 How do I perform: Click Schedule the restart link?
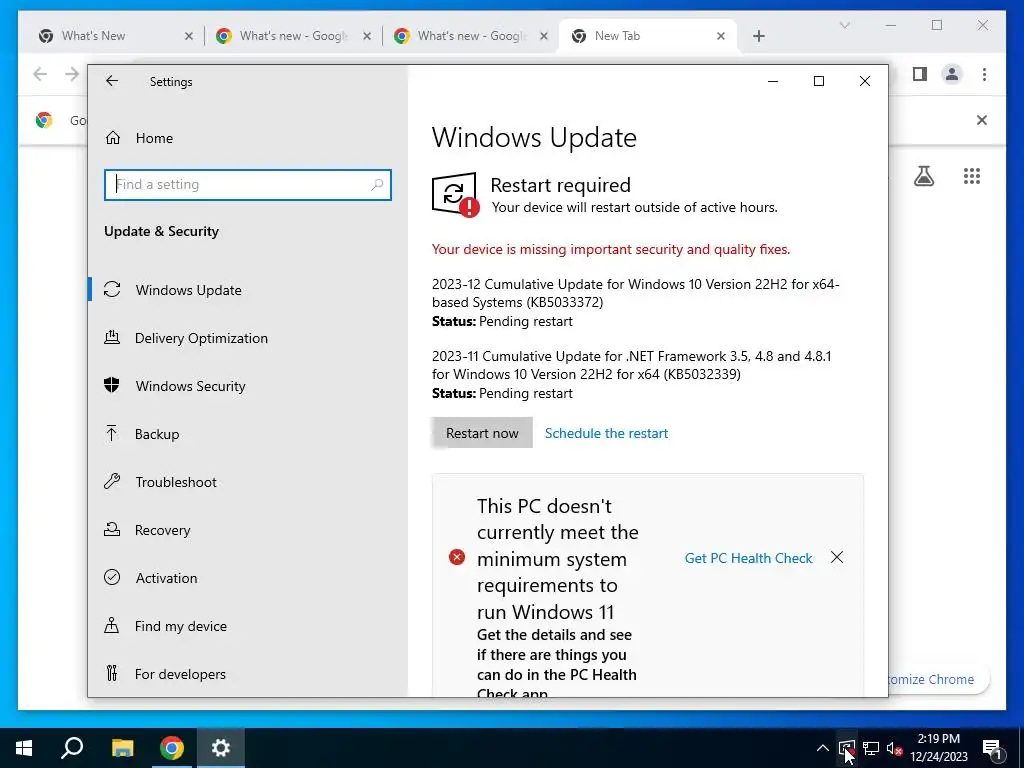point(606,433)
